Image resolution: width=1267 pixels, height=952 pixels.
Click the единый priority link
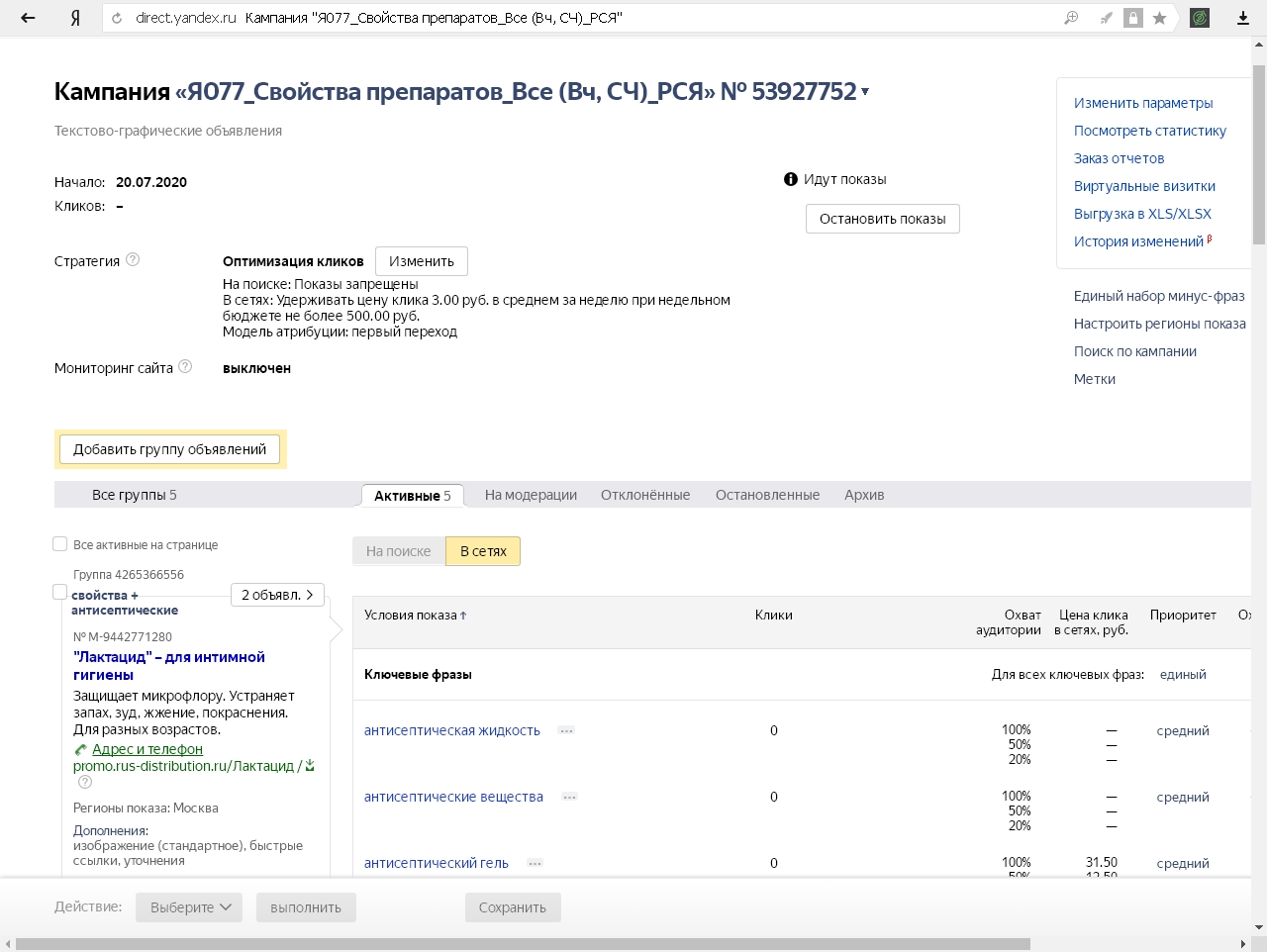coord(1183,674)
